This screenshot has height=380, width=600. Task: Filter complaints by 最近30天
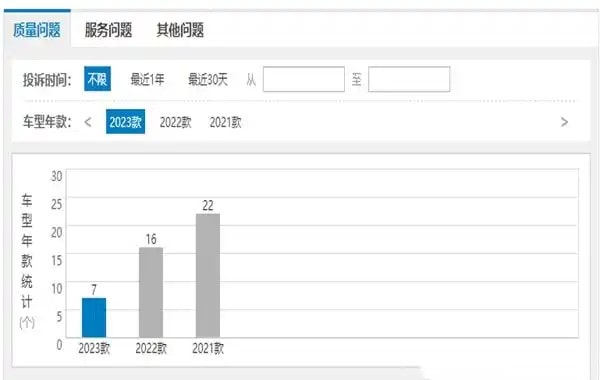coord(208,80)
